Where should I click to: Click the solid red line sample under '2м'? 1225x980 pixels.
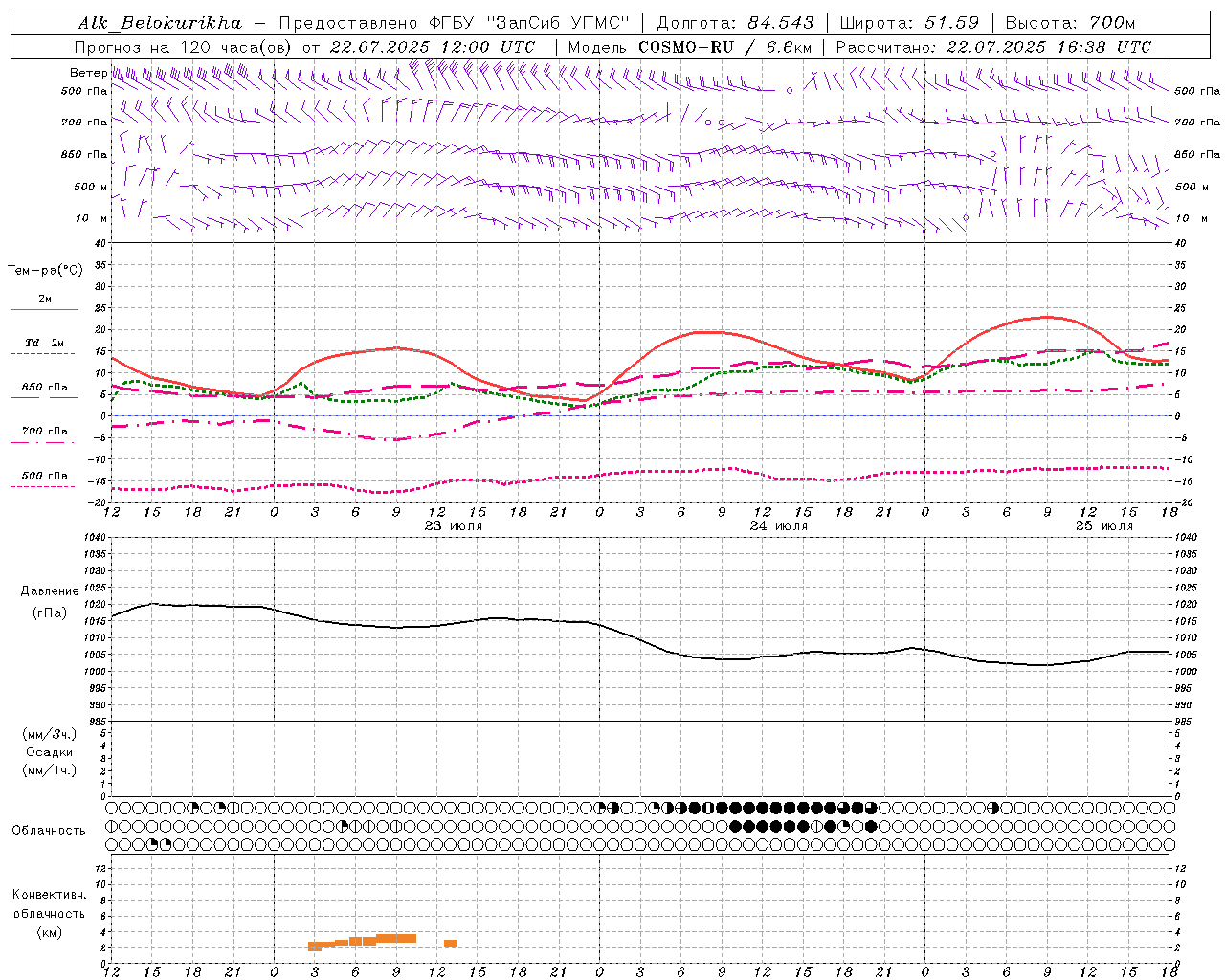(x=44, y=309)
